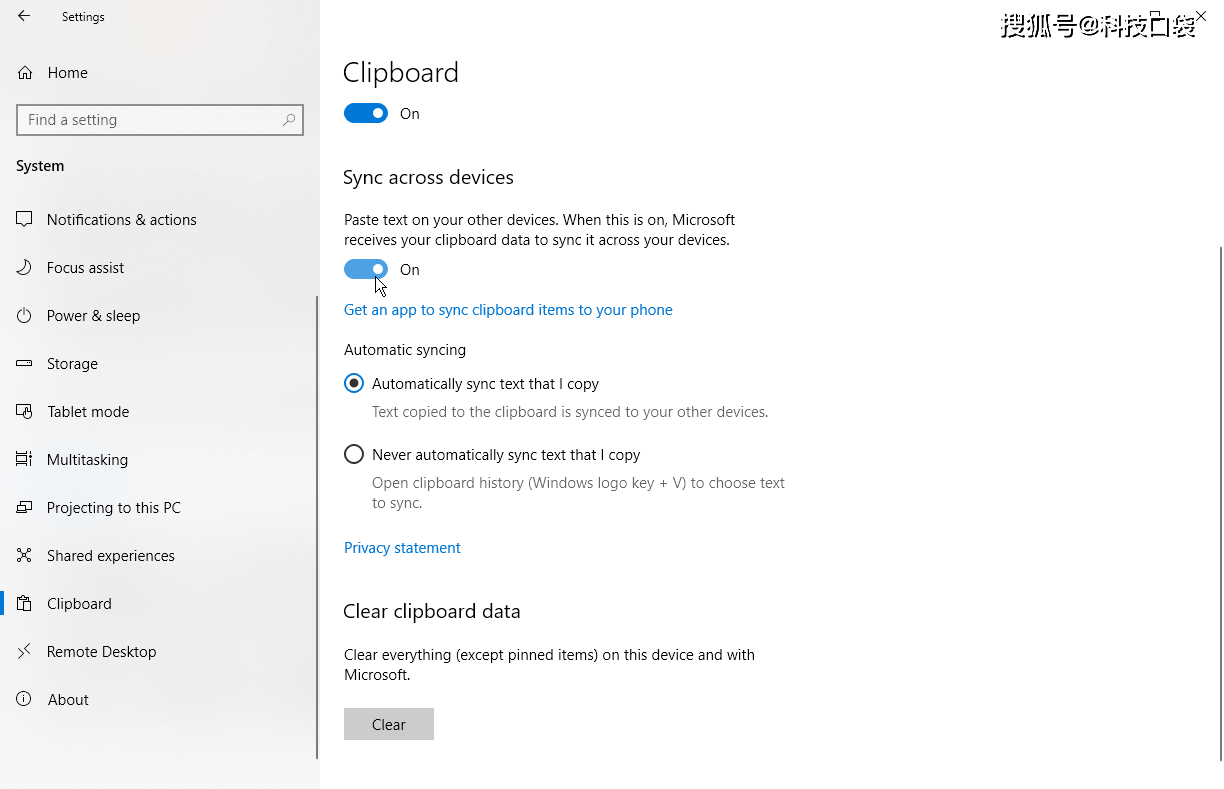This screenshot has width=1224, height=789.
Task: Click the Notifications & actions icon
Action: 25,219
